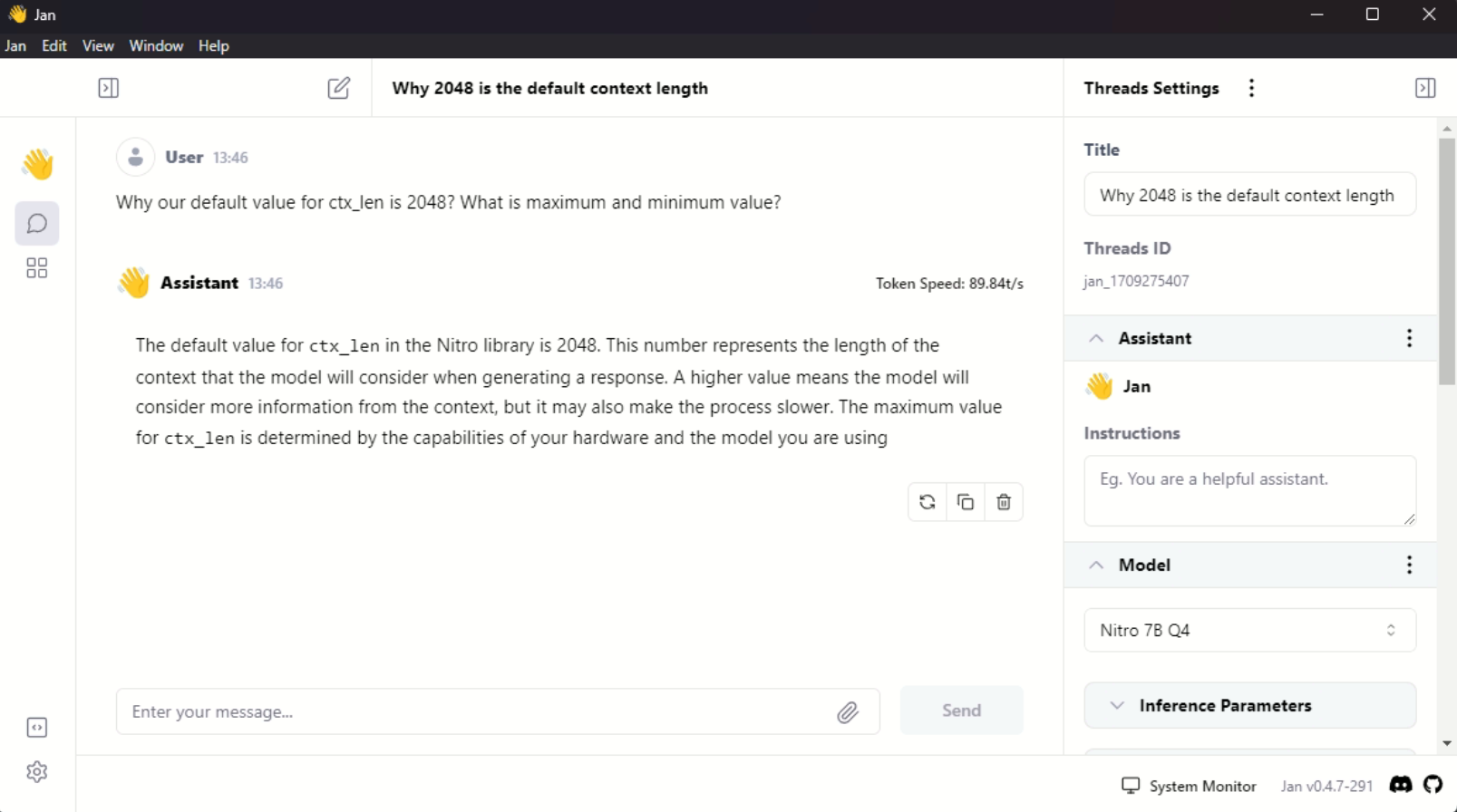Click the Send button
The image size is (1457, 812).
coord(961,710)
